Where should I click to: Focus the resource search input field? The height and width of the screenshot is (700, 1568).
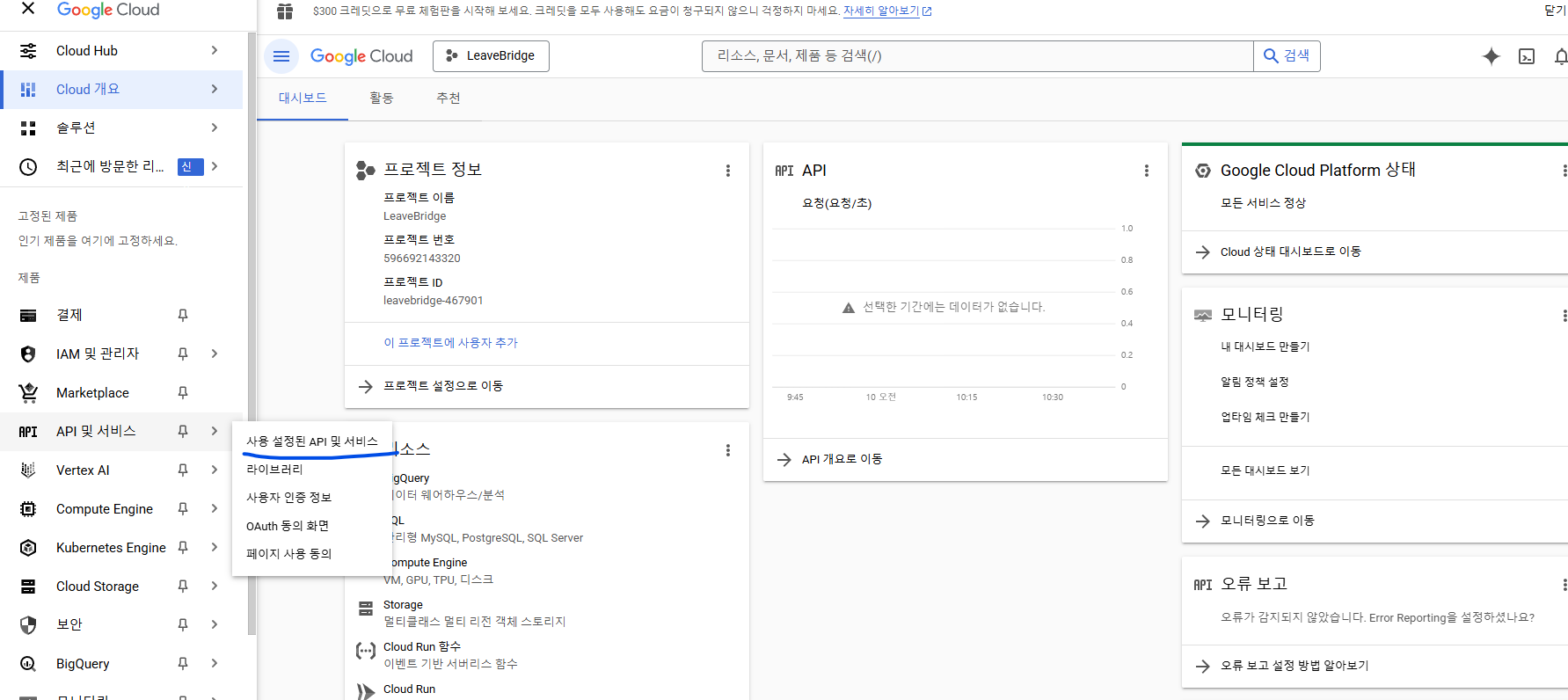(977, 56)
